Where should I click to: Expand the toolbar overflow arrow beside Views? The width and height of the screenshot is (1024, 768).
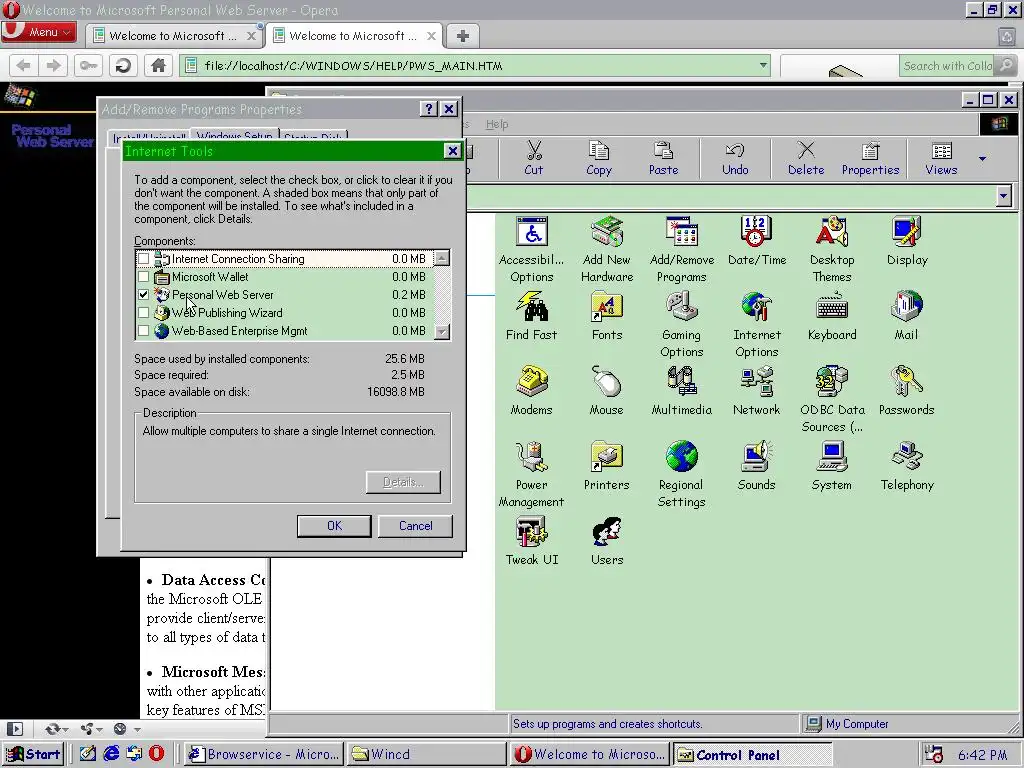[x=982, y=158]
